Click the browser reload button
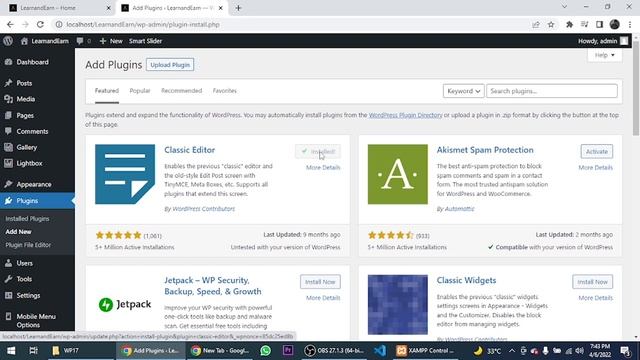 coord(40,24)
